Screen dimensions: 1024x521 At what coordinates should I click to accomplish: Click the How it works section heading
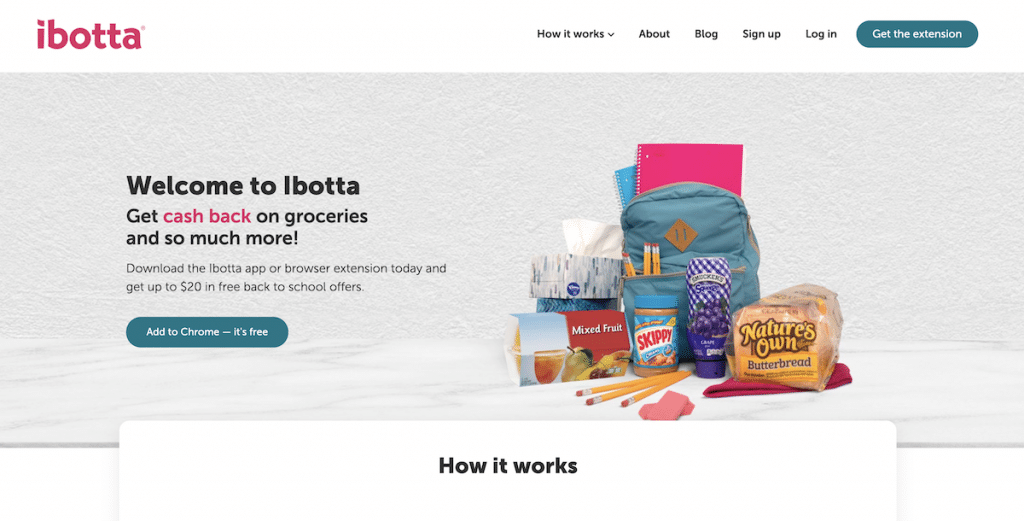click(x=507, y=466)
